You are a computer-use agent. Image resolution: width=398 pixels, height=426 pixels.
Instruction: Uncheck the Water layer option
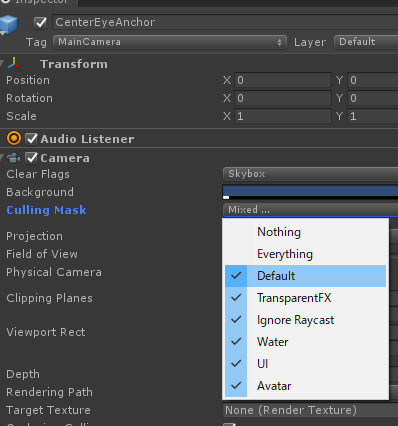pyautogui.click(x=305, y=342)
